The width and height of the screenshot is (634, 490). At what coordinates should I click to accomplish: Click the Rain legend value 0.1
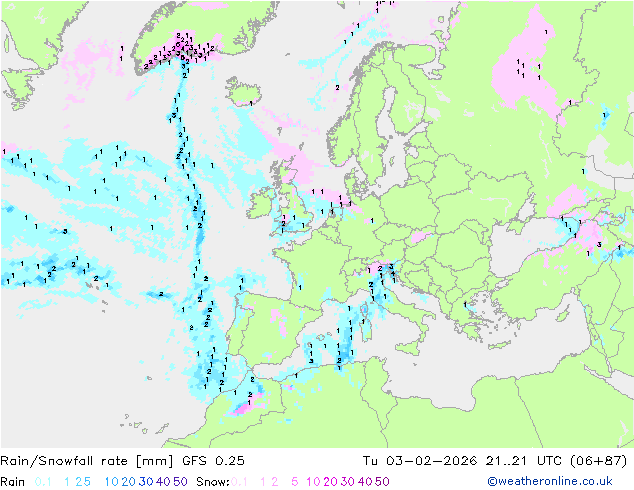[x=43, y=482]
